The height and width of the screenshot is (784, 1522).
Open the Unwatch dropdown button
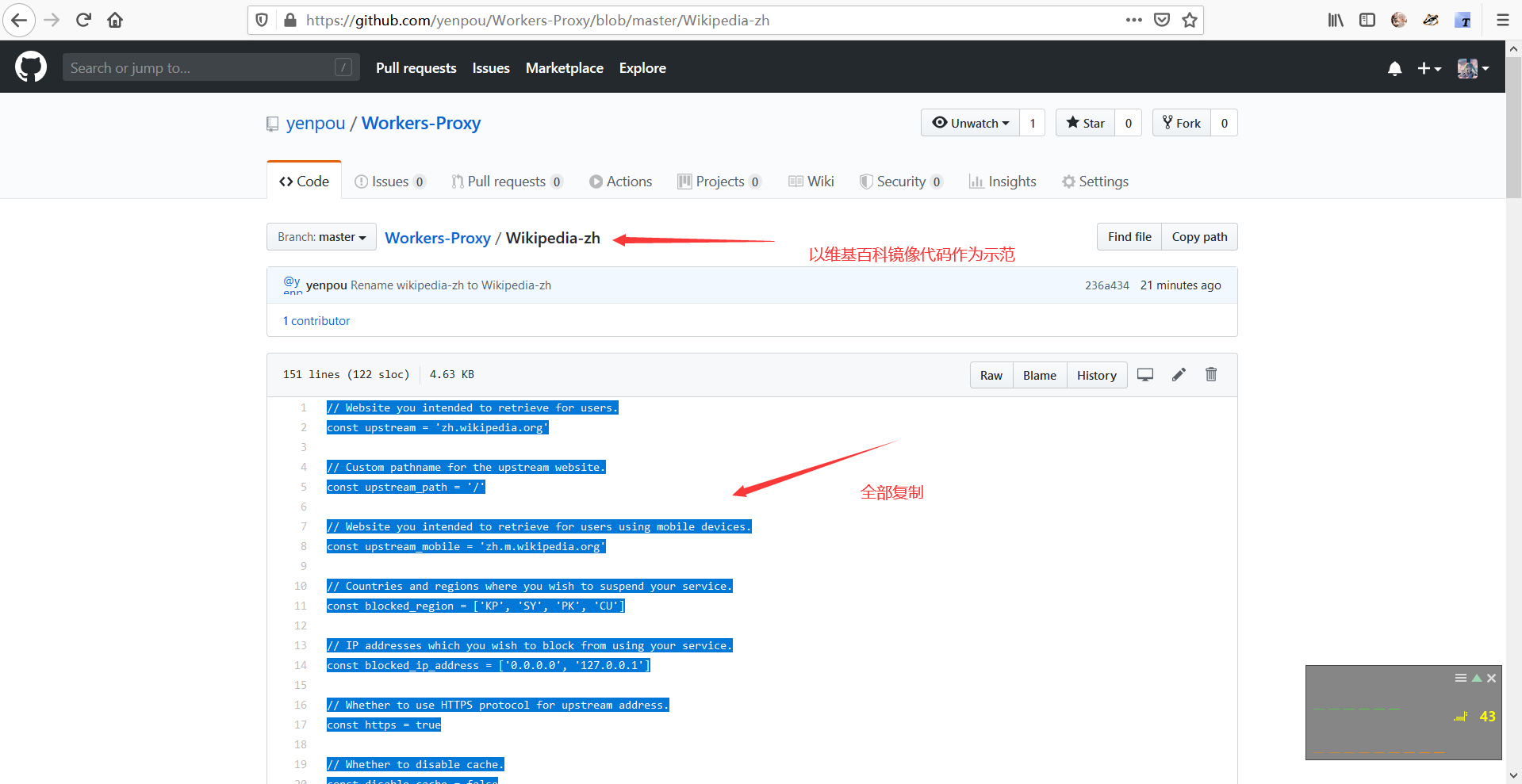[x=970, y=123]
